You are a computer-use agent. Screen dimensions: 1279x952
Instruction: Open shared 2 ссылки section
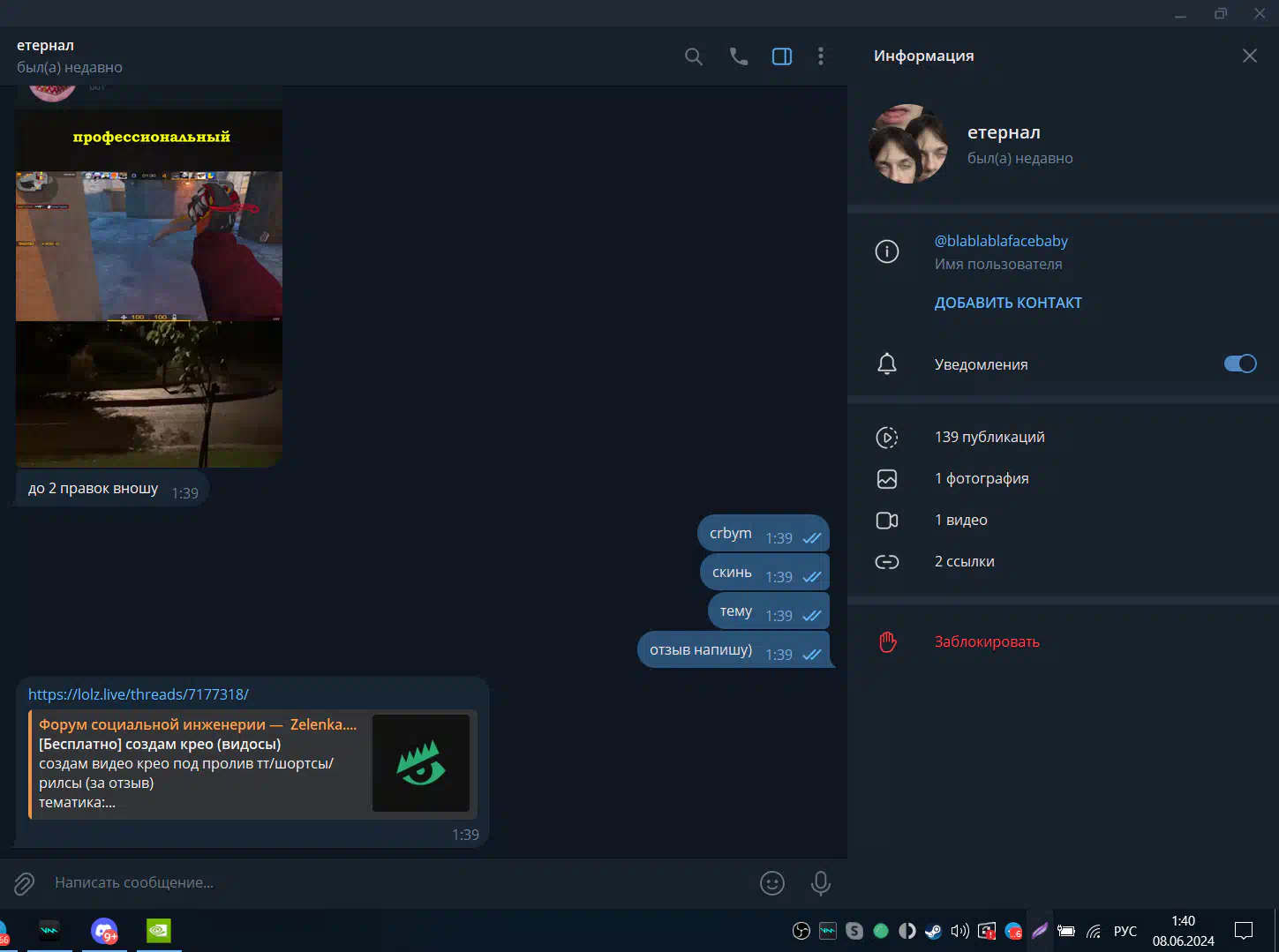[964, 561]
